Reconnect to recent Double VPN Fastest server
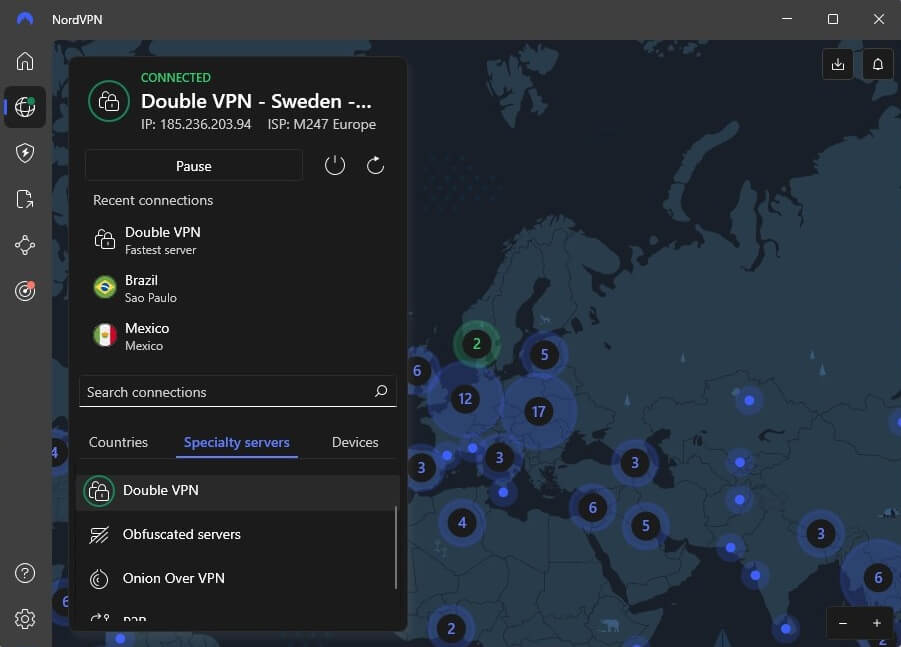Image resolution: width=901 pixels, height=647 pixels. click(x=238, y=240)
